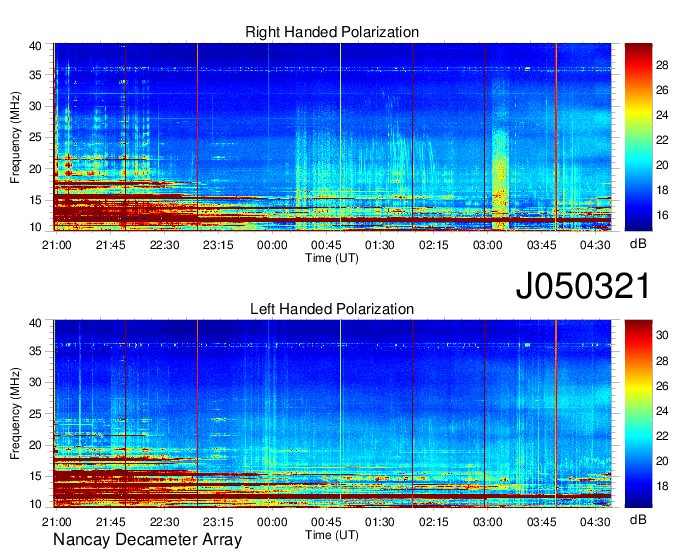This screenshot has width=680, height=552.
Task: Click the 02:15 time tick under Right Handed plot
Action: [x=434, y=245]
